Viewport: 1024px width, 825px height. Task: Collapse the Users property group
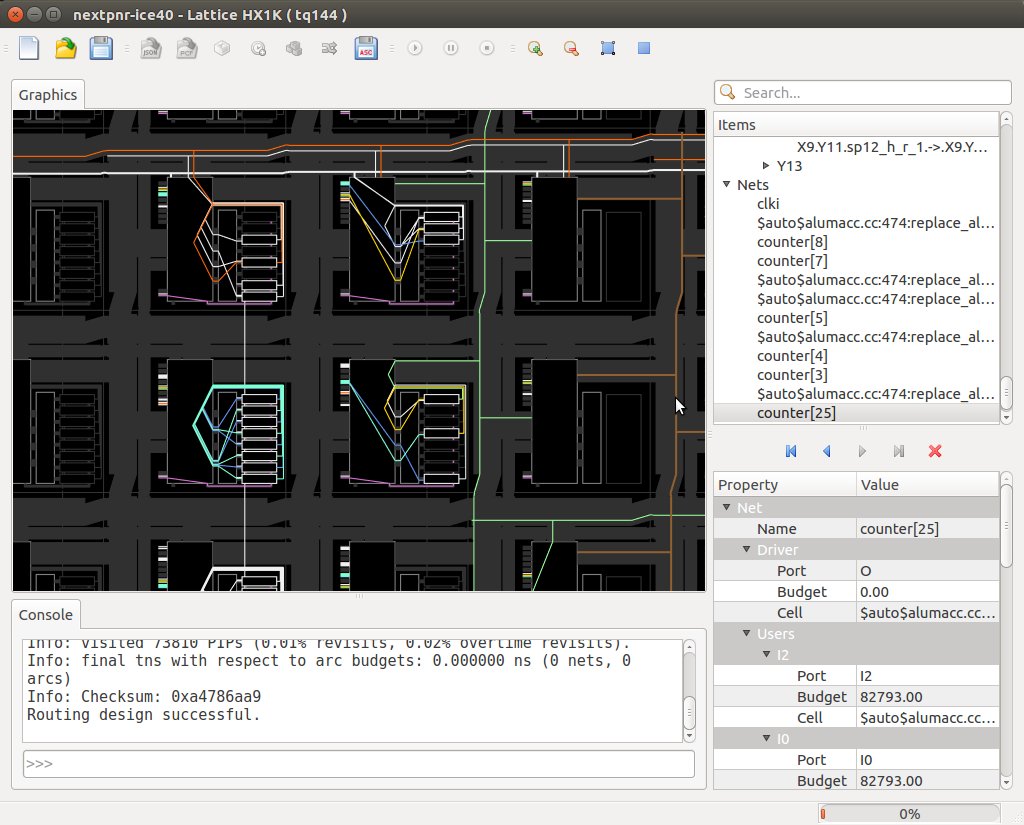coord(746,634)
